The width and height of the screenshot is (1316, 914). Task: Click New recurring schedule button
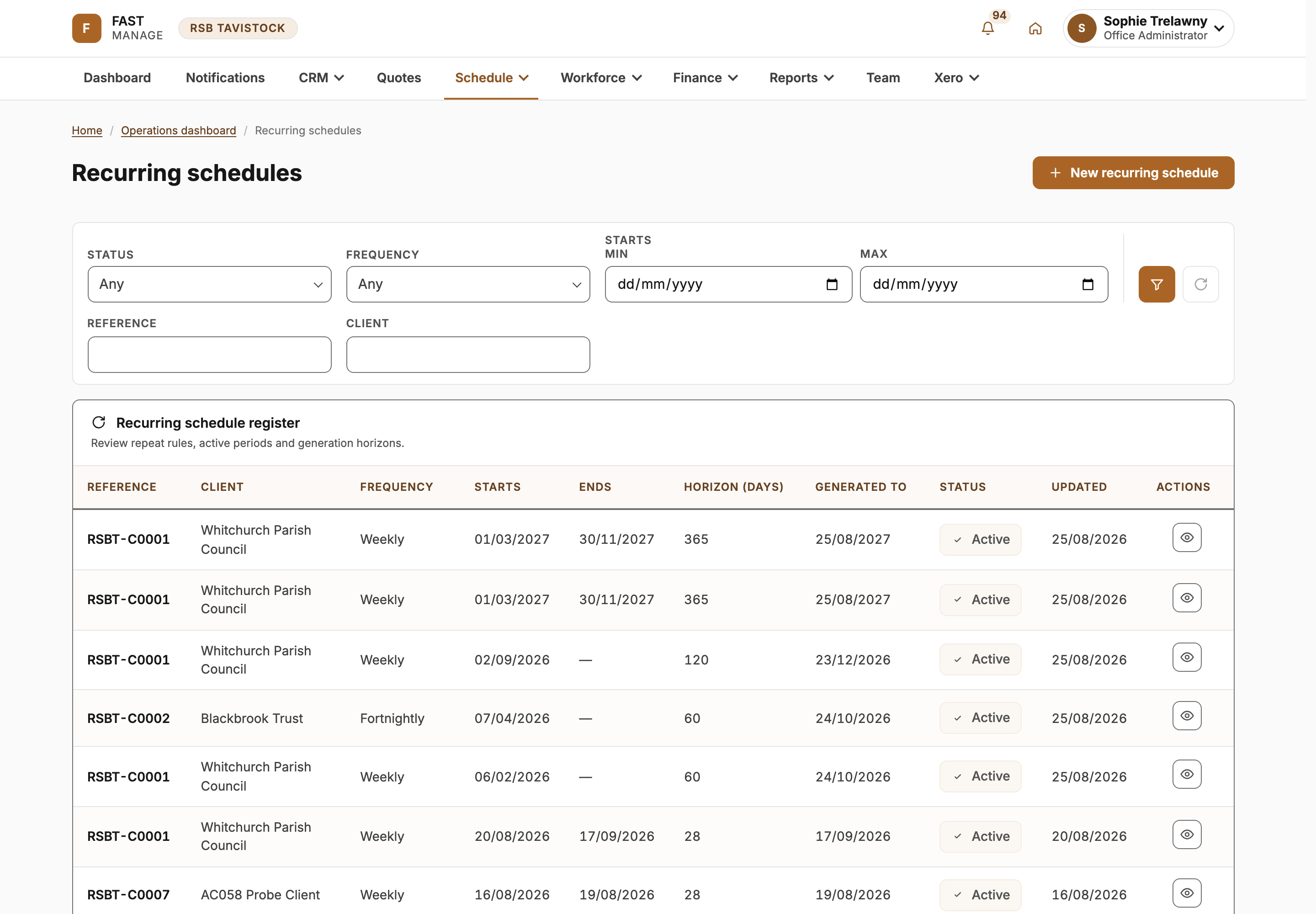1133,172
